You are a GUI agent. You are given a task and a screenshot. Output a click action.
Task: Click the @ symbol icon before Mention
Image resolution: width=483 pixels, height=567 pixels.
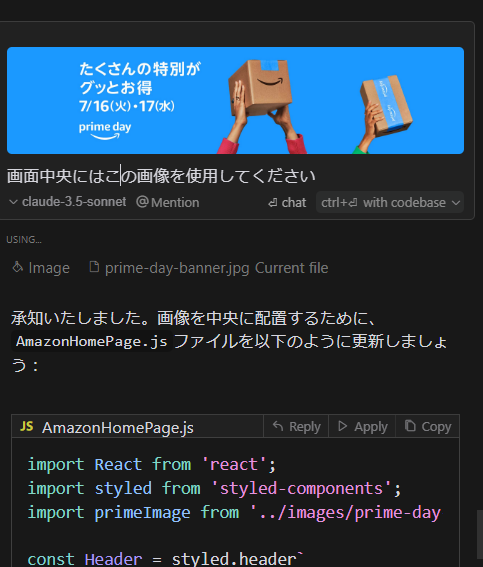tap(142, 202)
